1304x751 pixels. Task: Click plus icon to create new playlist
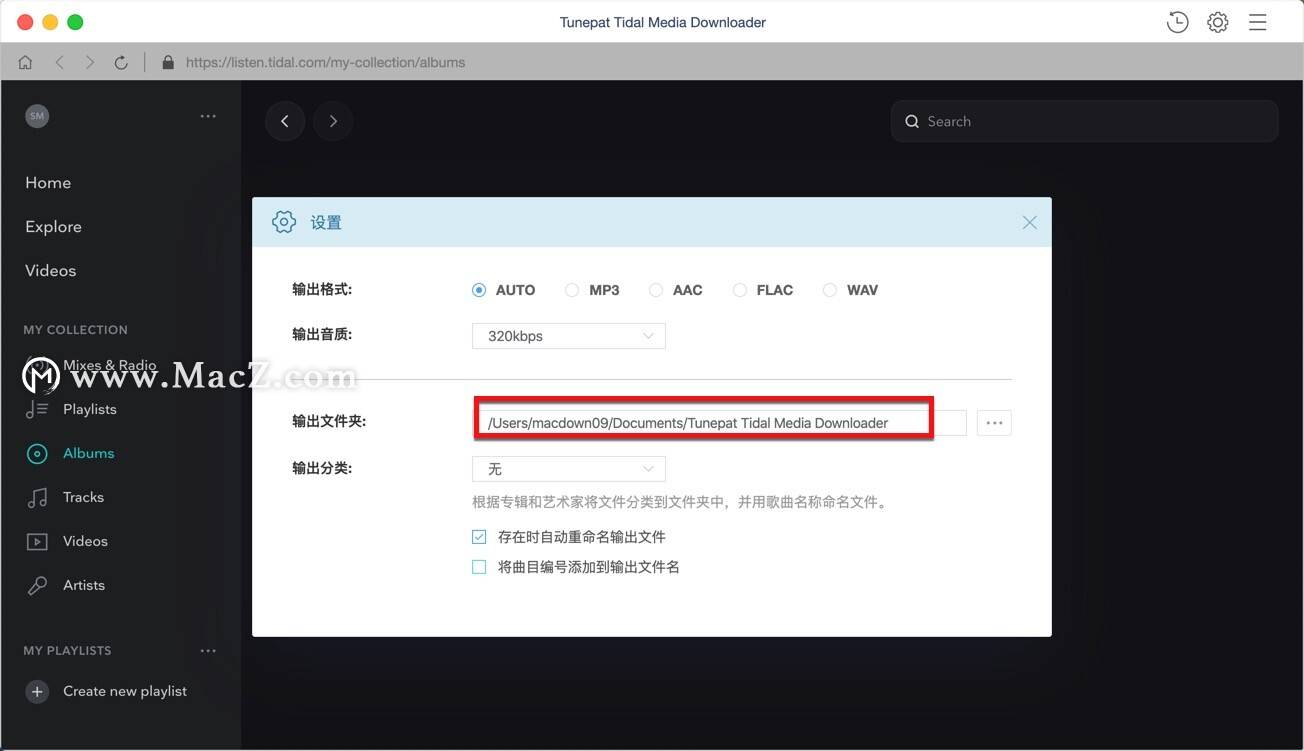pyautogui.click(x=37, y=691)
